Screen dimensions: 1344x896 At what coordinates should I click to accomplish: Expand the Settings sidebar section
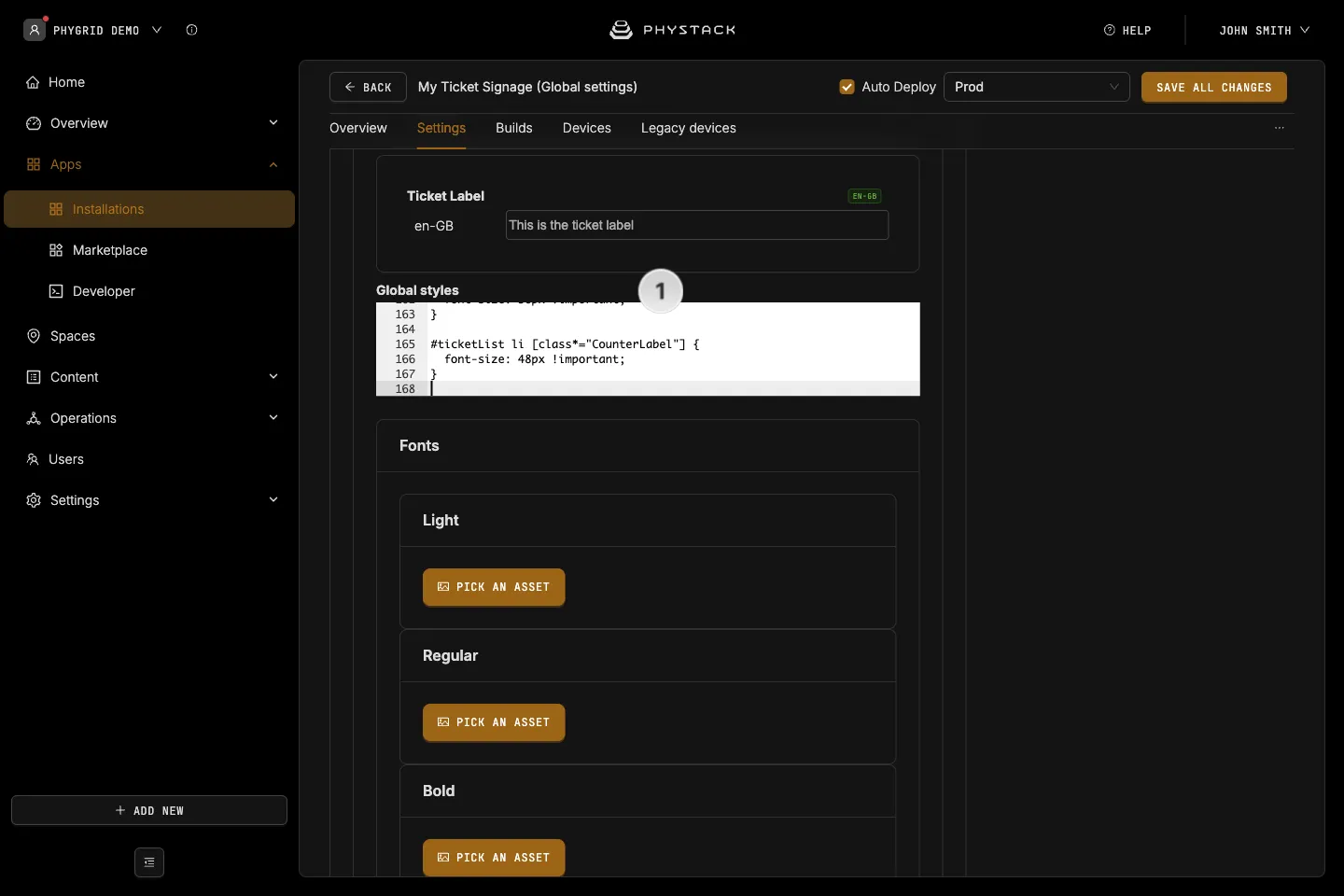(273, 500)
